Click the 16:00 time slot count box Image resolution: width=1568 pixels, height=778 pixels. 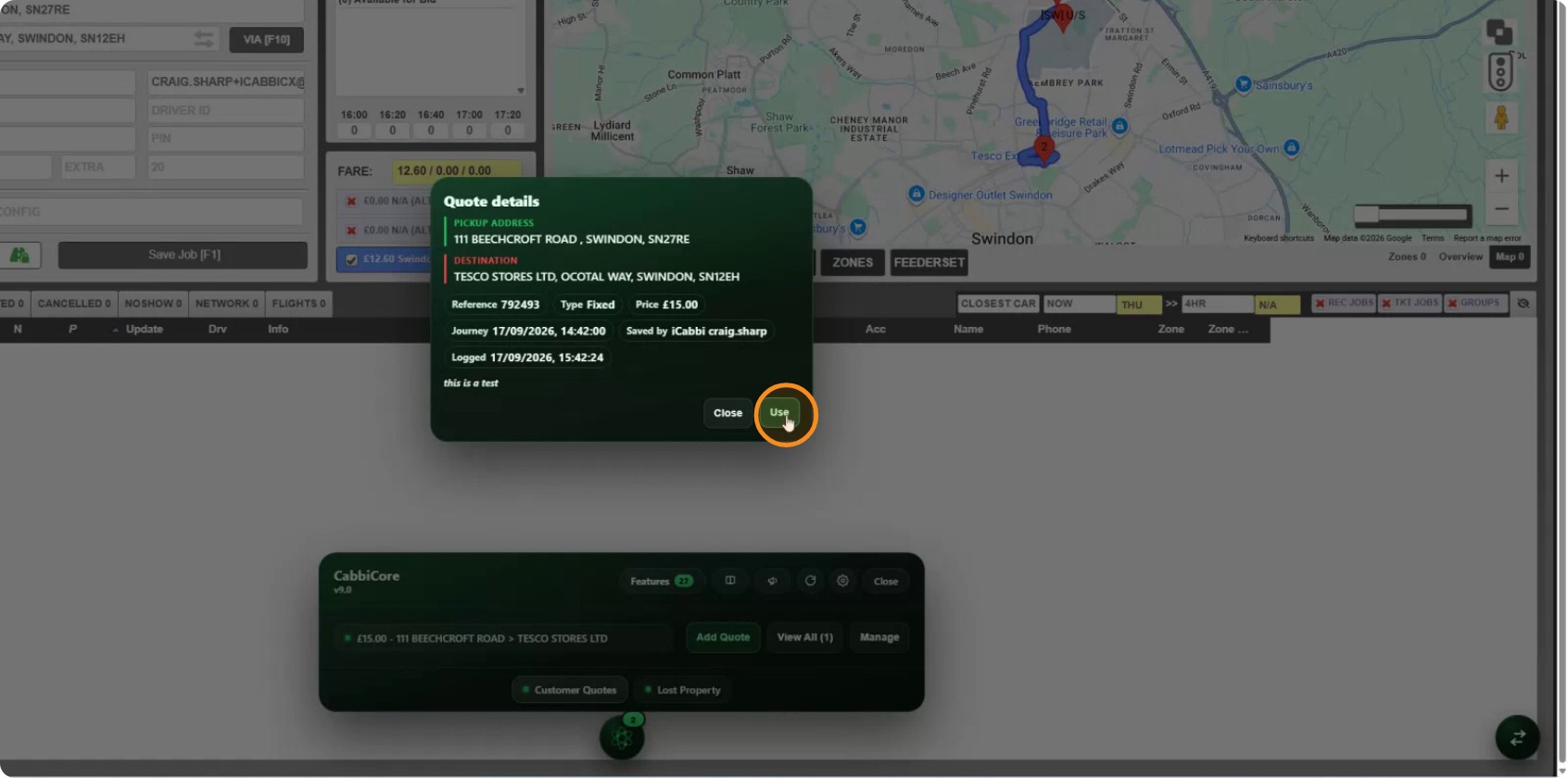pyautogui.click(x=354, y=131)
